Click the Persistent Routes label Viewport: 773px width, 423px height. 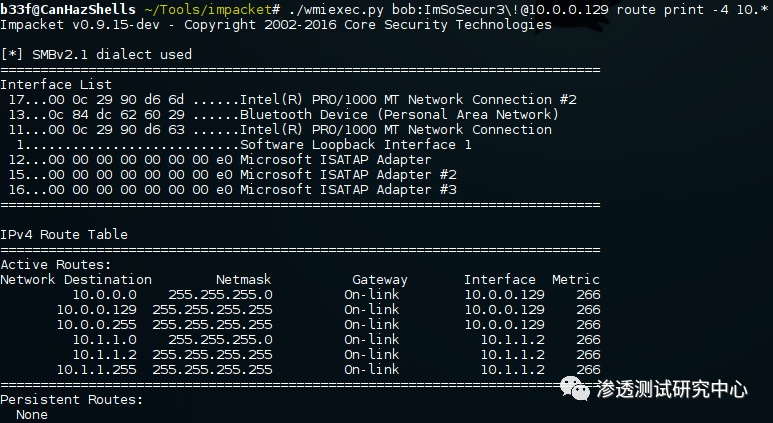coord(72,399)
